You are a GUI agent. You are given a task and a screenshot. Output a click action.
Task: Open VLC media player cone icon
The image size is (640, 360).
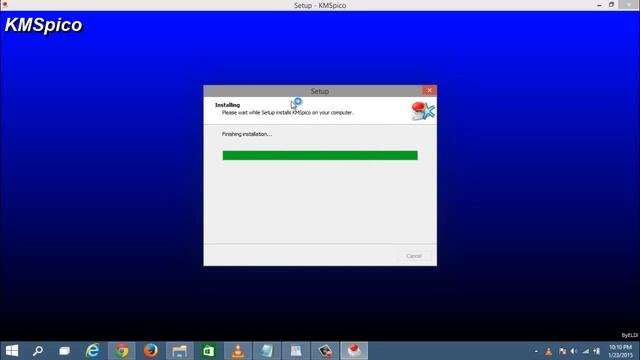[x=238, y=351]
